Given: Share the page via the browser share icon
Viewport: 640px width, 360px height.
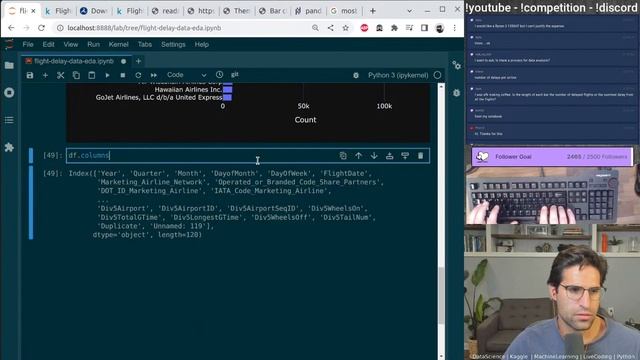Looking at the screenshot, I should pos(331,28).
